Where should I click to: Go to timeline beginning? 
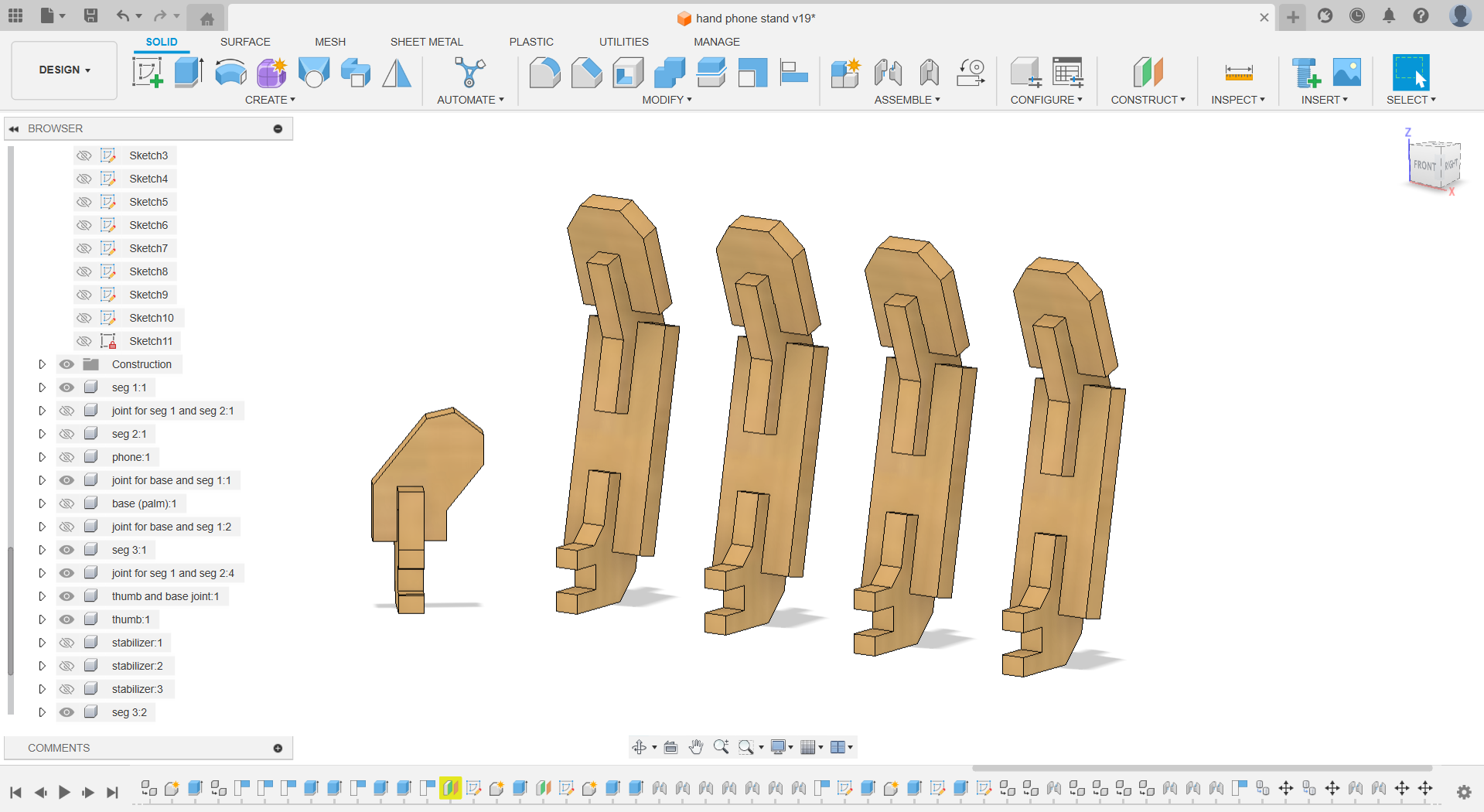pos(15,792)
